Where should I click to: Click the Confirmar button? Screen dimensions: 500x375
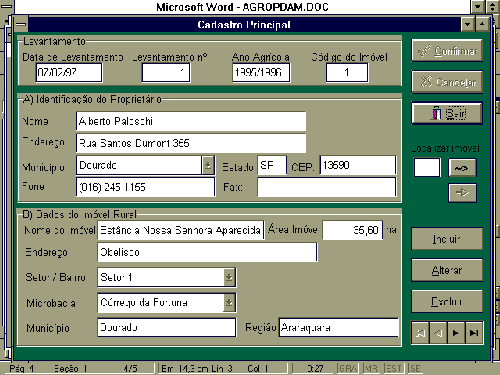tap(447, 51)
